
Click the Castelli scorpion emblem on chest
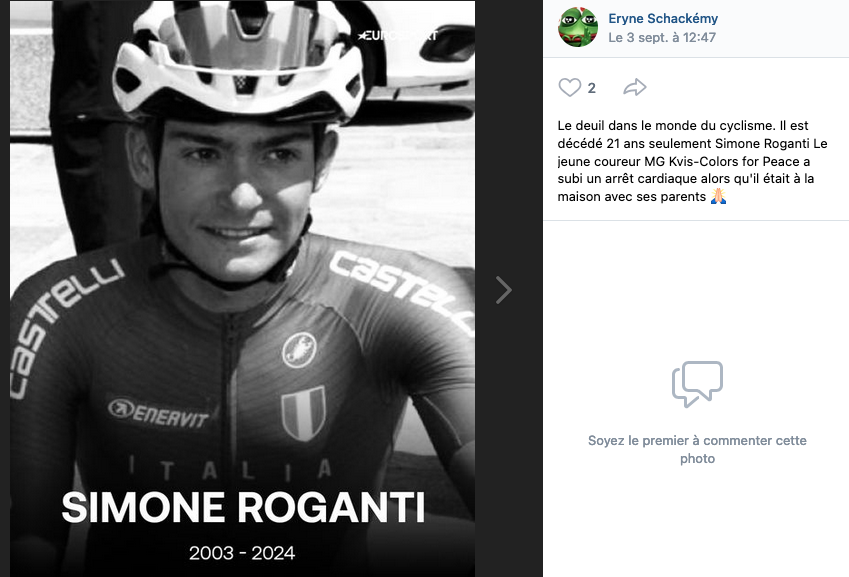(298, 349)
